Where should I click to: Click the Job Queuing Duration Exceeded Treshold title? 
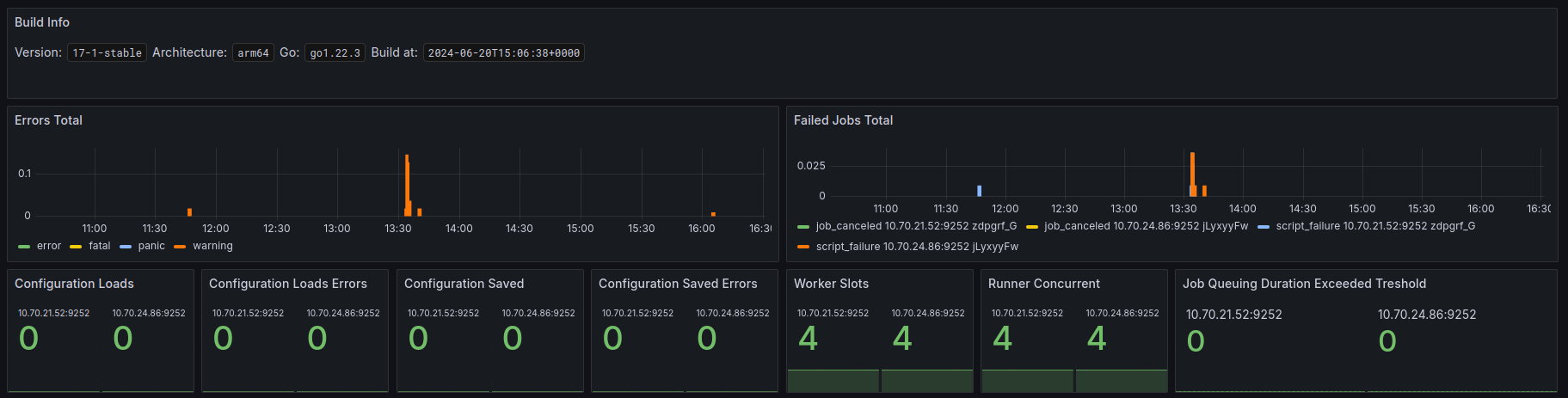(x=1304, y=284)
